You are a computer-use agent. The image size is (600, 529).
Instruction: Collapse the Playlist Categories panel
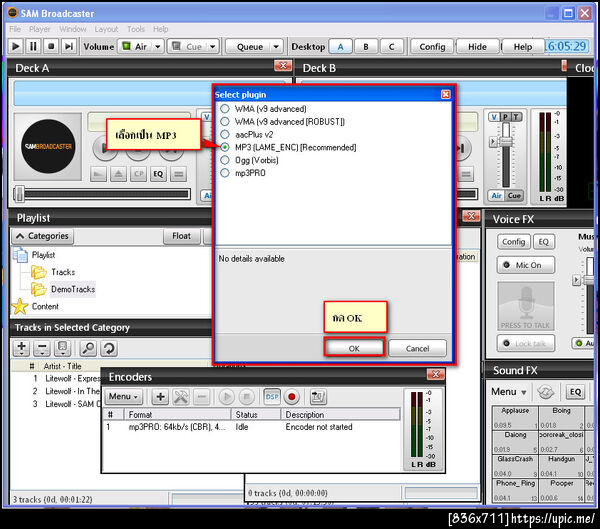[42, 236]
